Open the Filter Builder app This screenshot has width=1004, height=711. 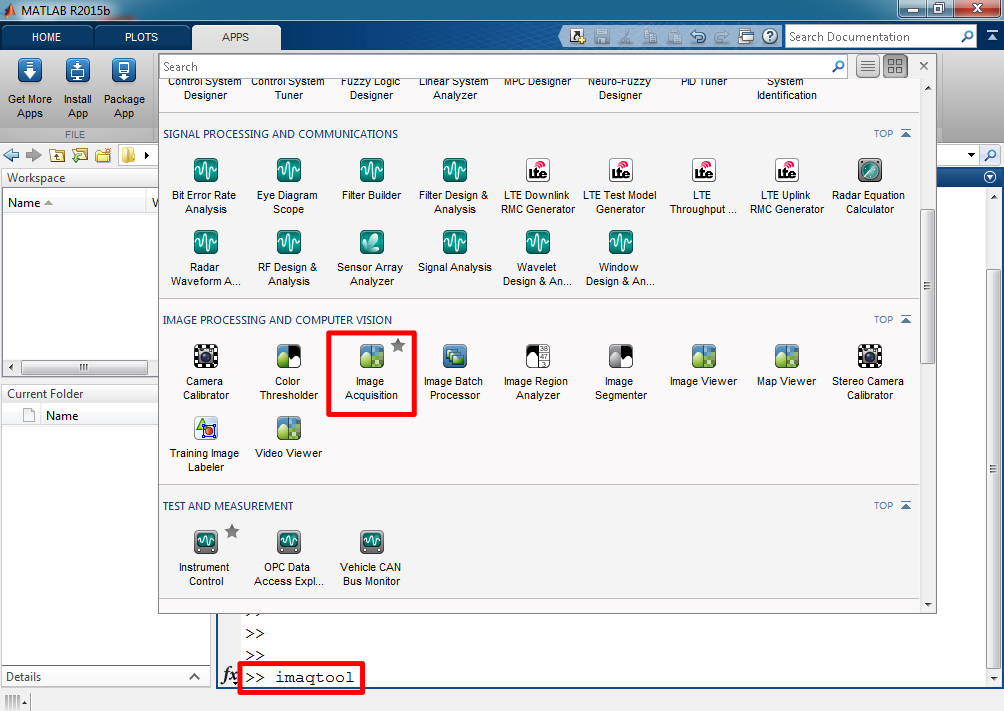[371, 180]
